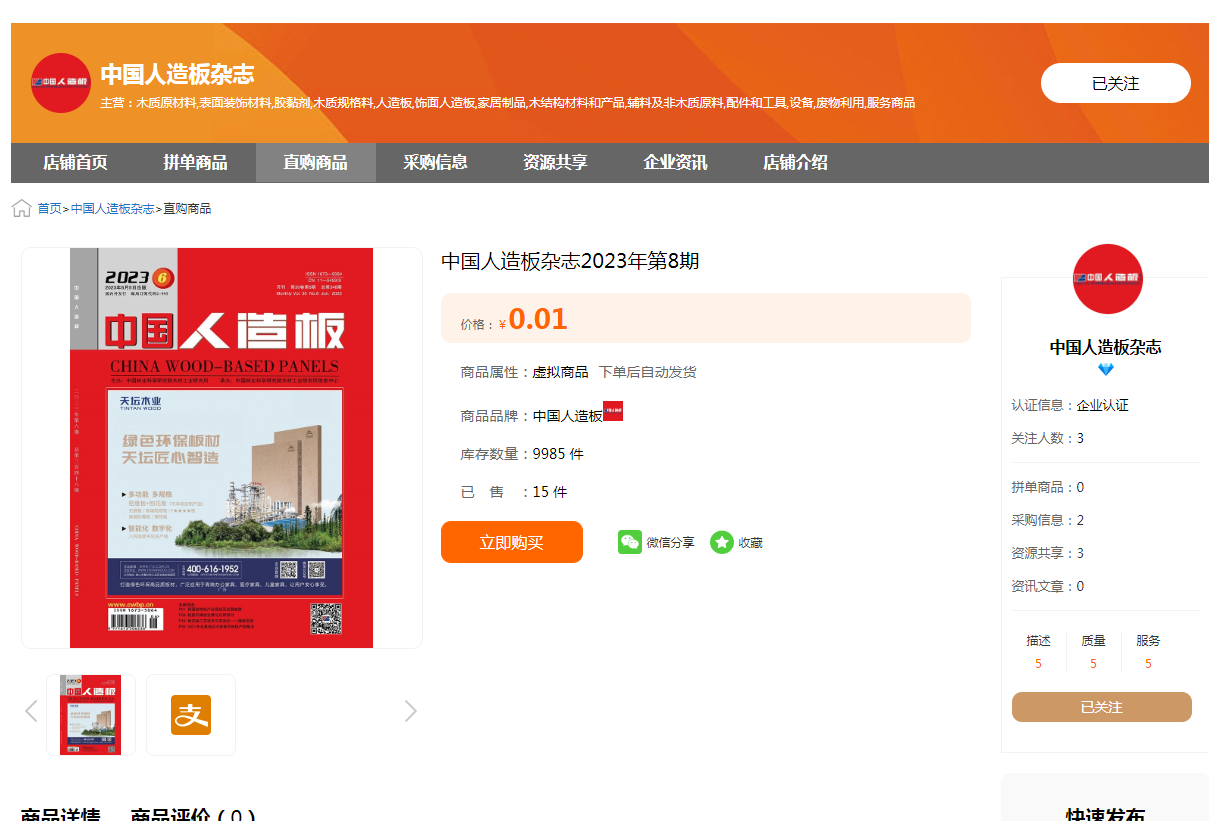Select the 直购商品 tab
The image size is (1209, 821).
(x=315, y=162)
